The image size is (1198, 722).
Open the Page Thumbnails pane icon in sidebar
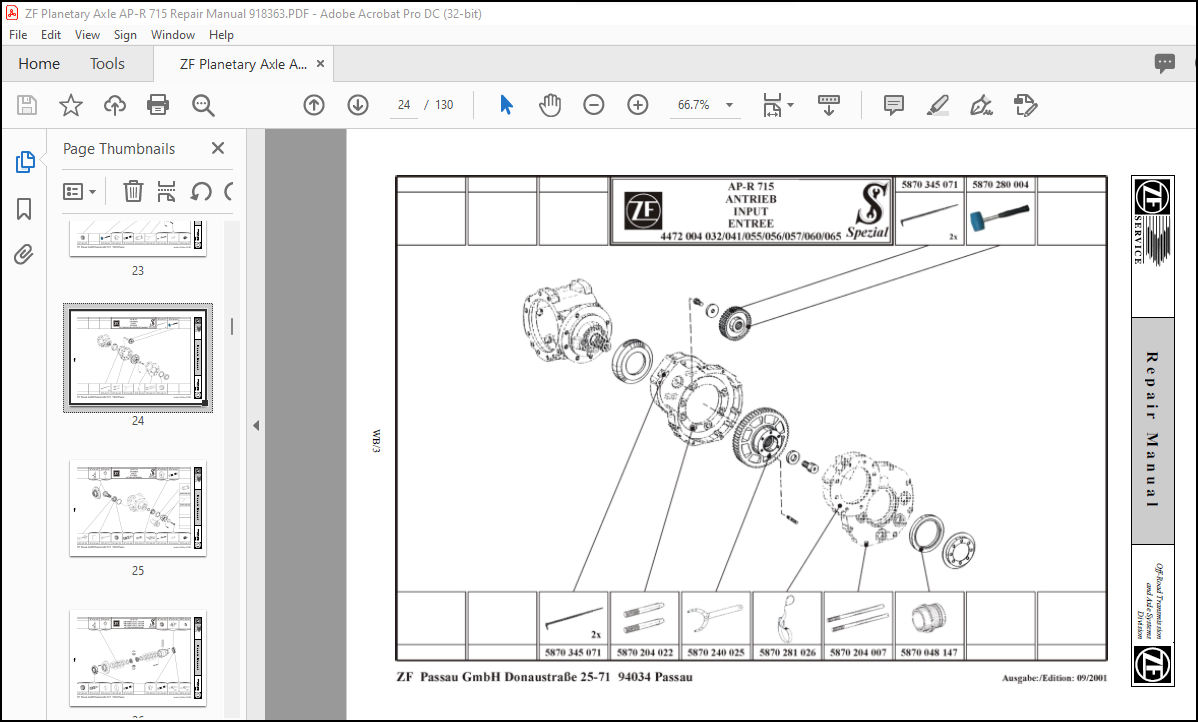[24, 162]
